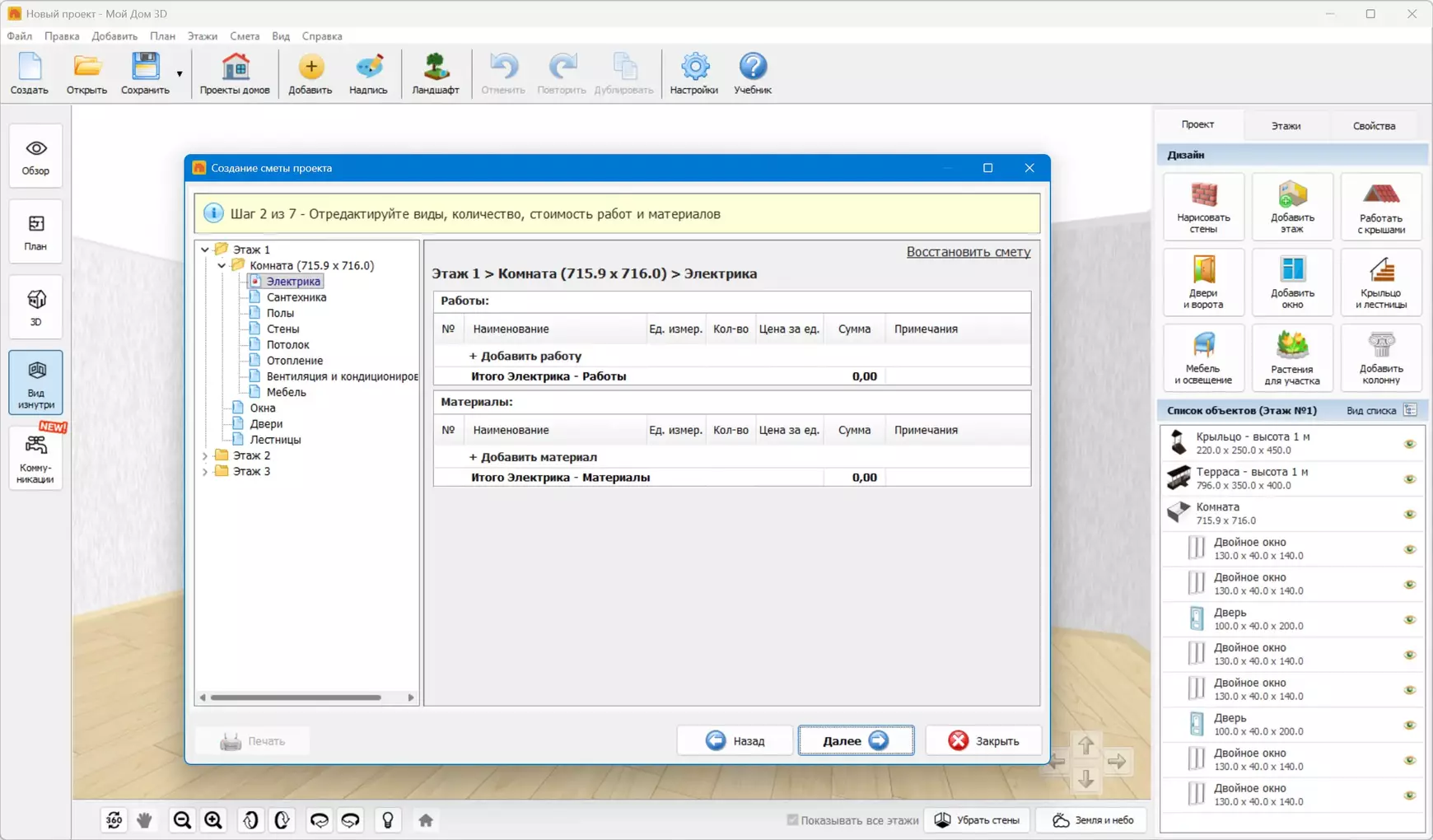Open the house projects gallery
Image resolution: width=1433 pixels, height=840 pixels.
235,73
